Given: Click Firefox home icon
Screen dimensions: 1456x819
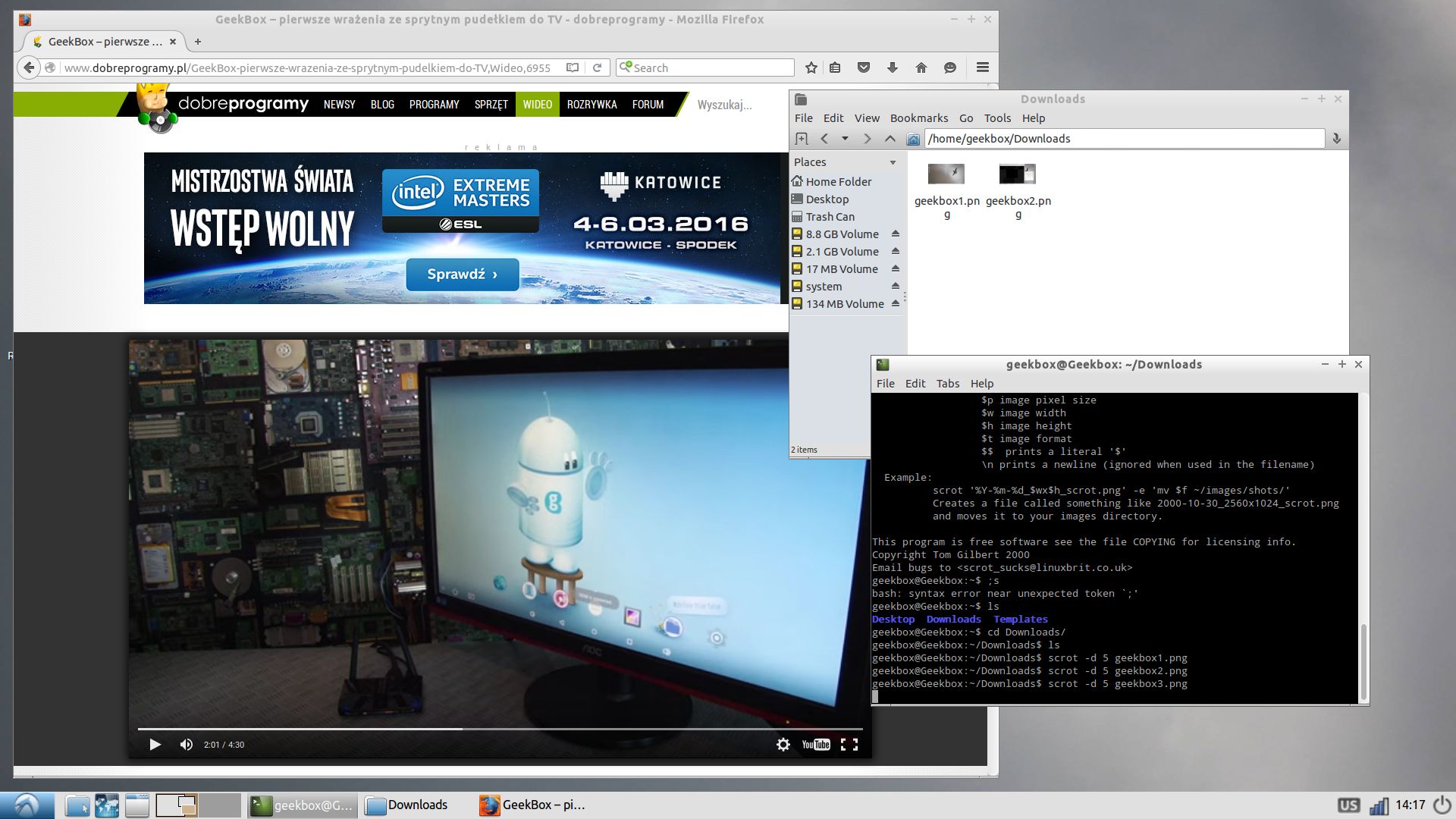Looking at the screenshot, I should coord(921,67).
